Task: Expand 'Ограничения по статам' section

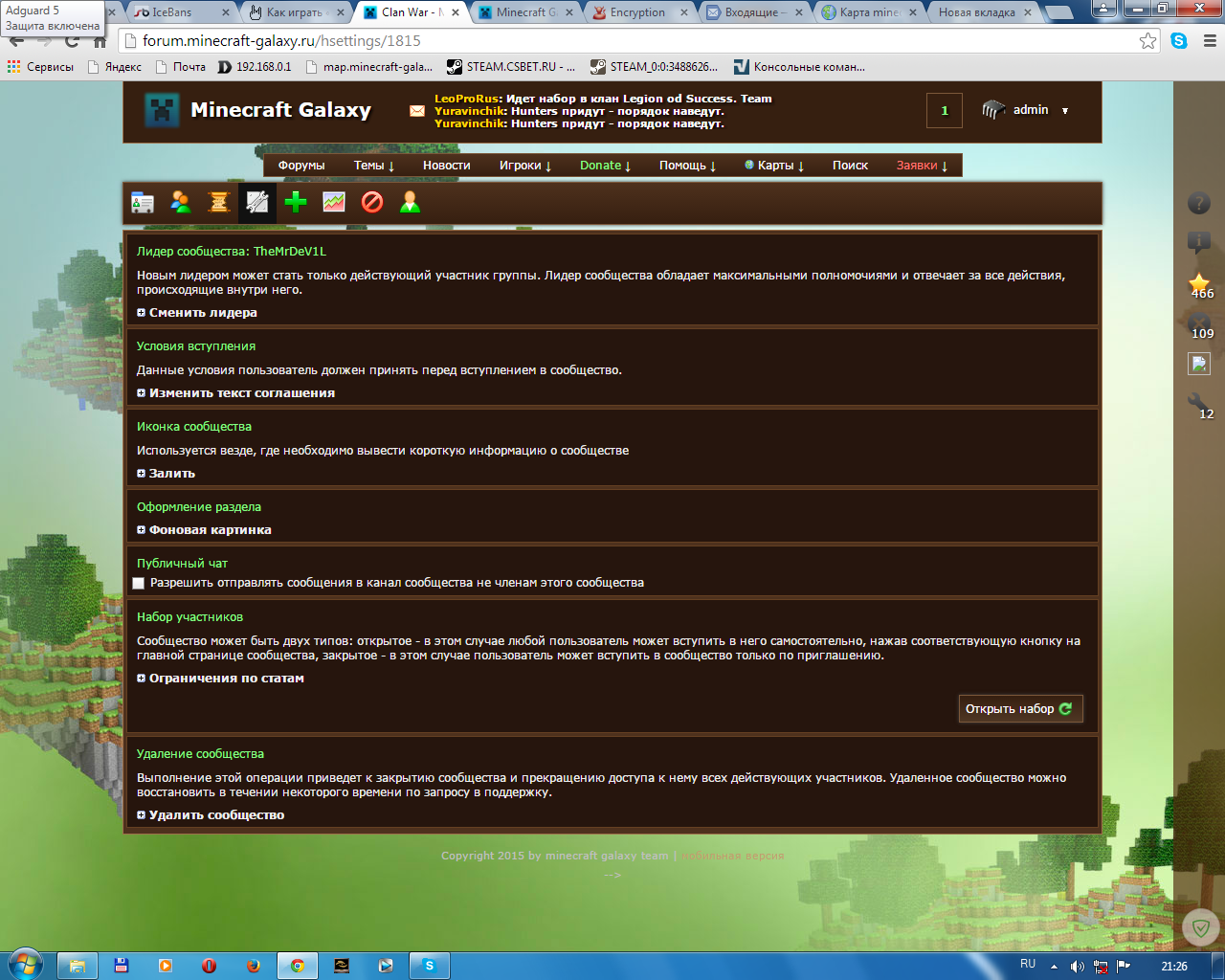Action: point(220,679)
